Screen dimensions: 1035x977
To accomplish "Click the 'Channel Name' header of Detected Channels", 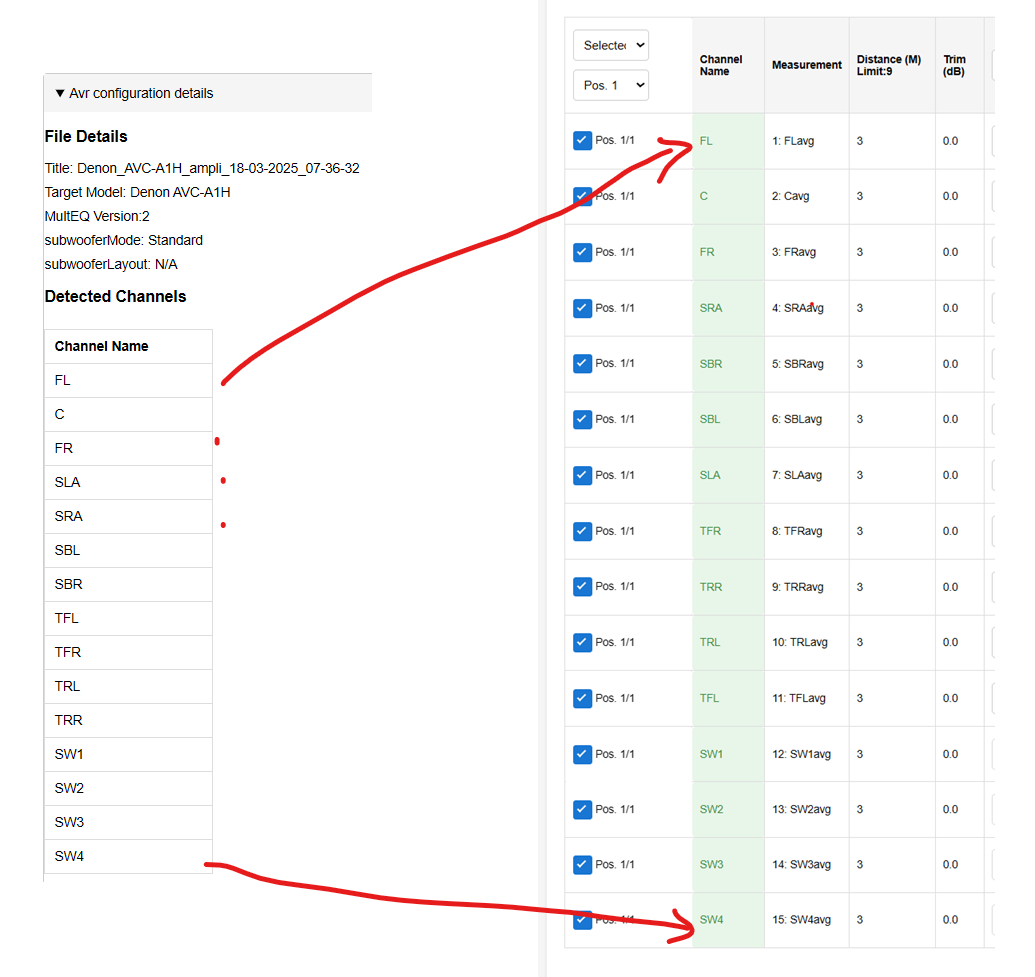I will pos(102,346).
